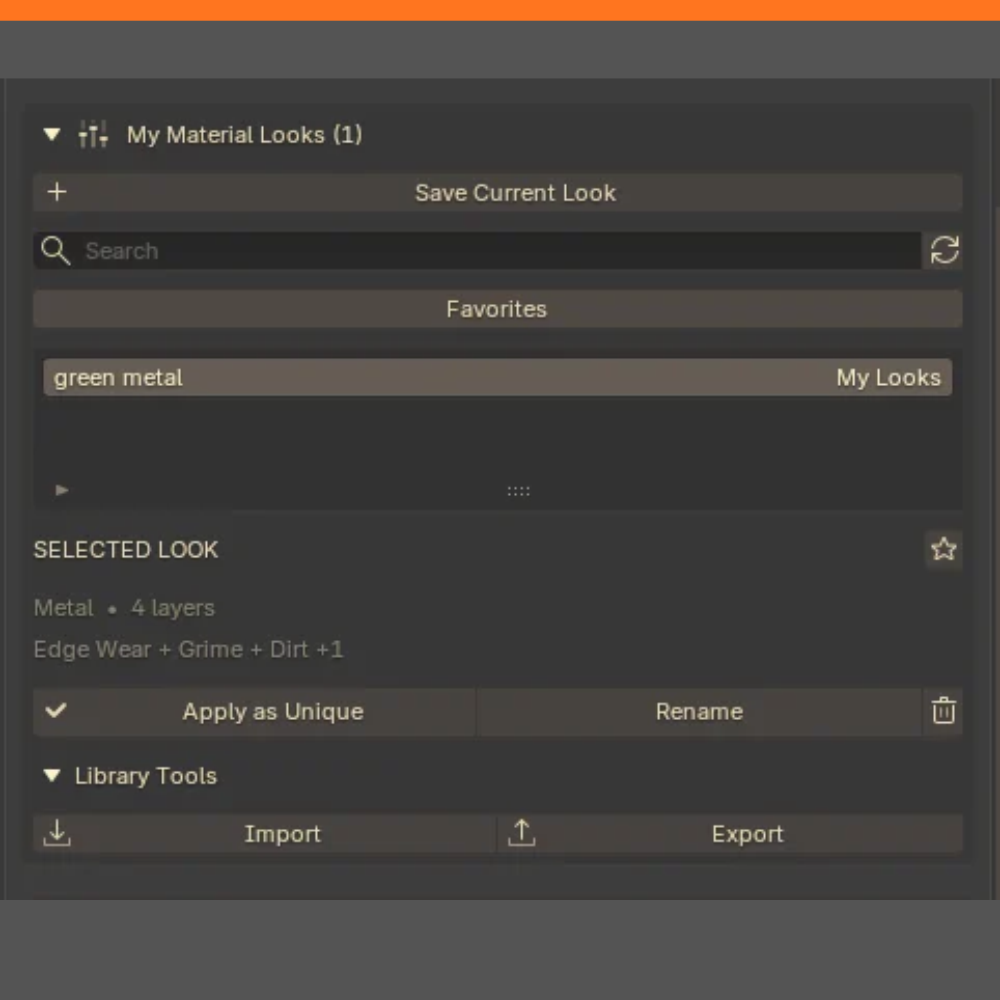Select the green metal look

[497, 378]
